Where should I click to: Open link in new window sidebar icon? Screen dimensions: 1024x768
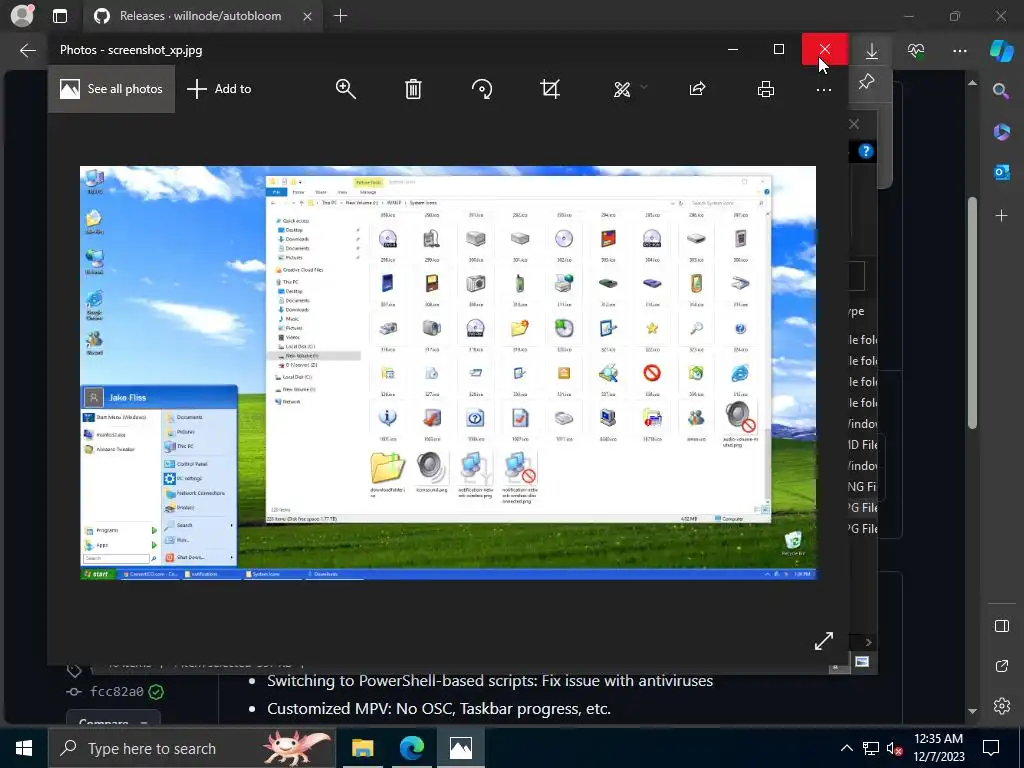1001,666
